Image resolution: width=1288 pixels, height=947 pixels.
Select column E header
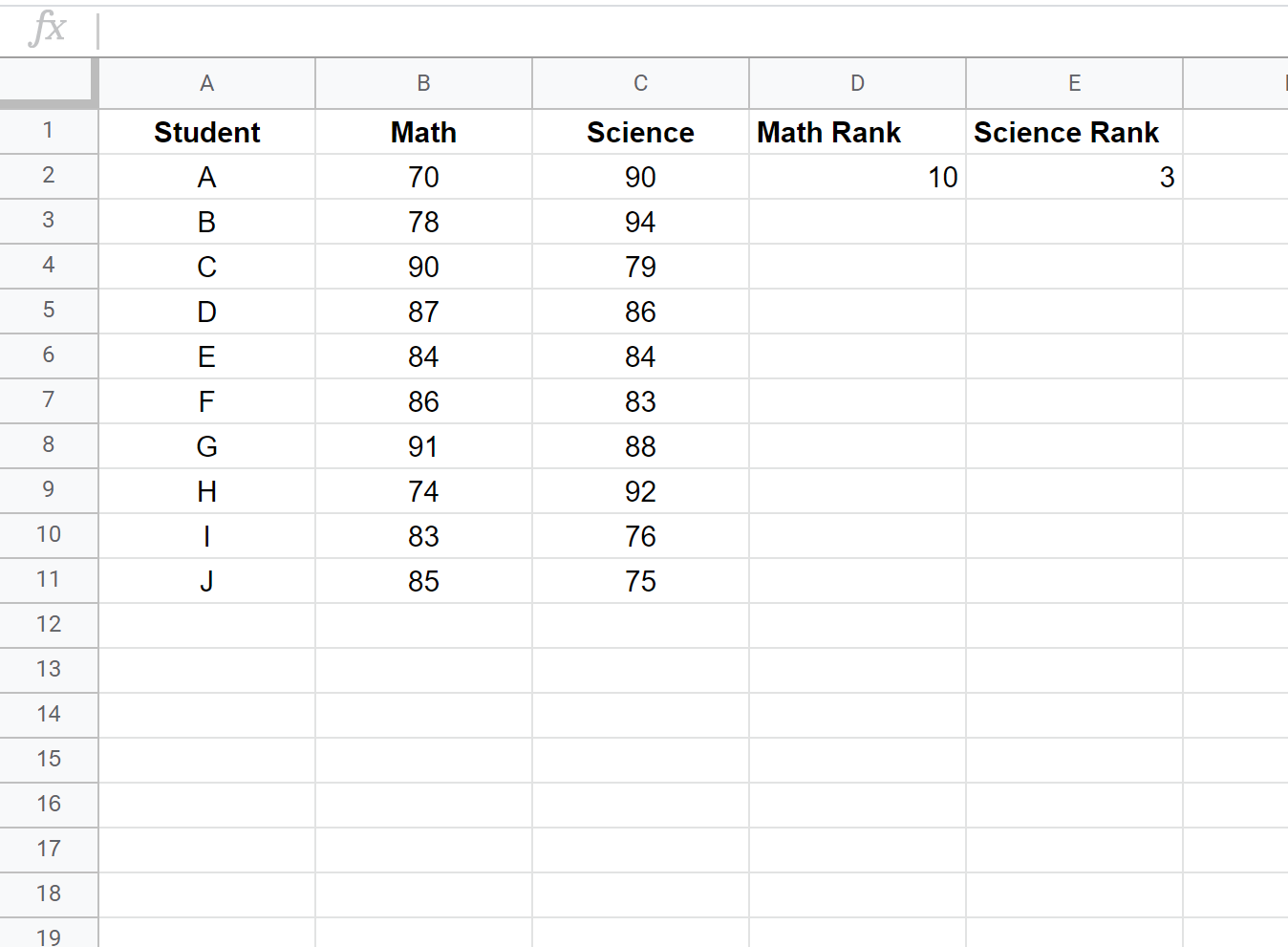coord(1075,83)
